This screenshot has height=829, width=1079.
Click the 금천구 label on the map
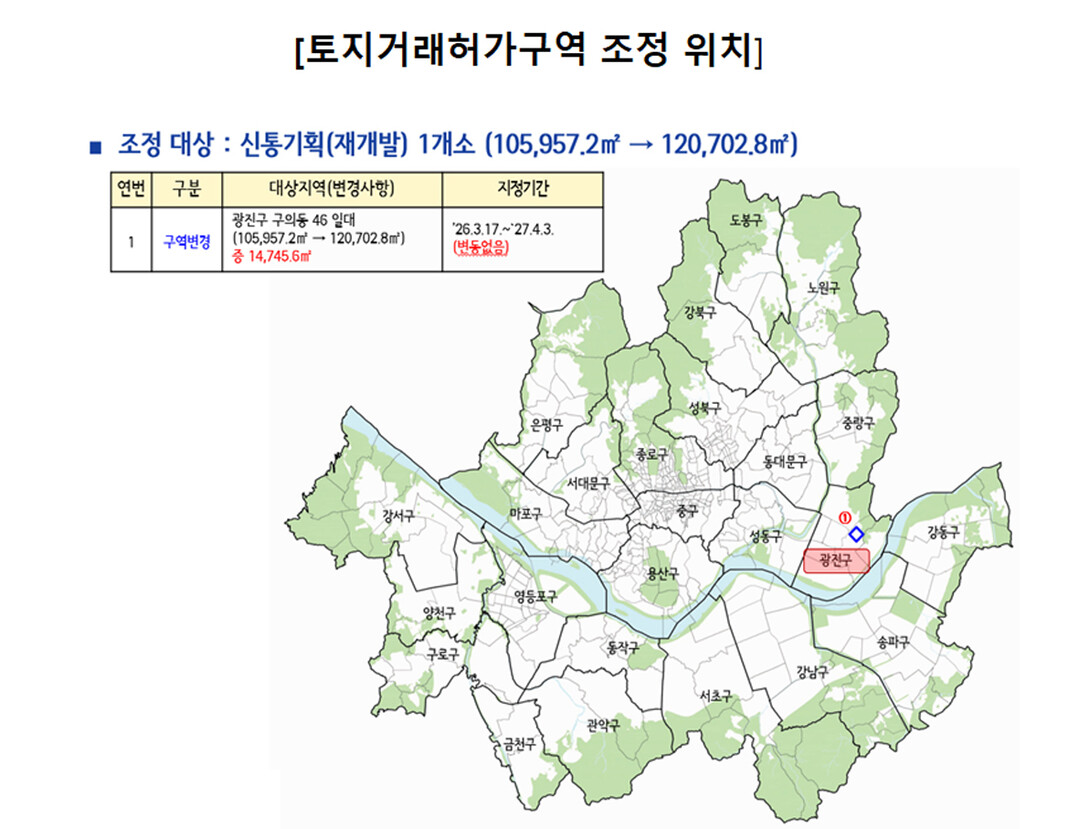(520, 744)
